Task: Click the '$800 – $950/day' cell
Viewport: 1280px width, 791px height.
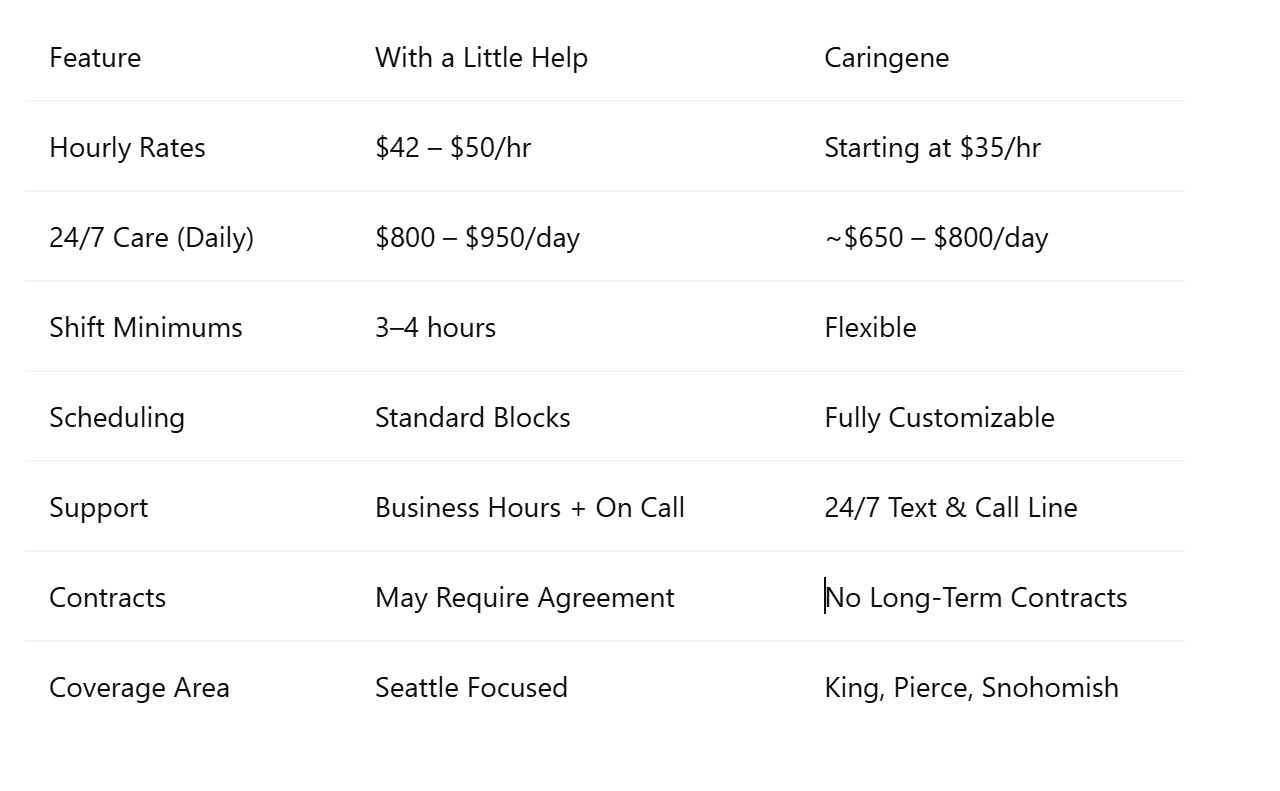Action: (477, 238)
